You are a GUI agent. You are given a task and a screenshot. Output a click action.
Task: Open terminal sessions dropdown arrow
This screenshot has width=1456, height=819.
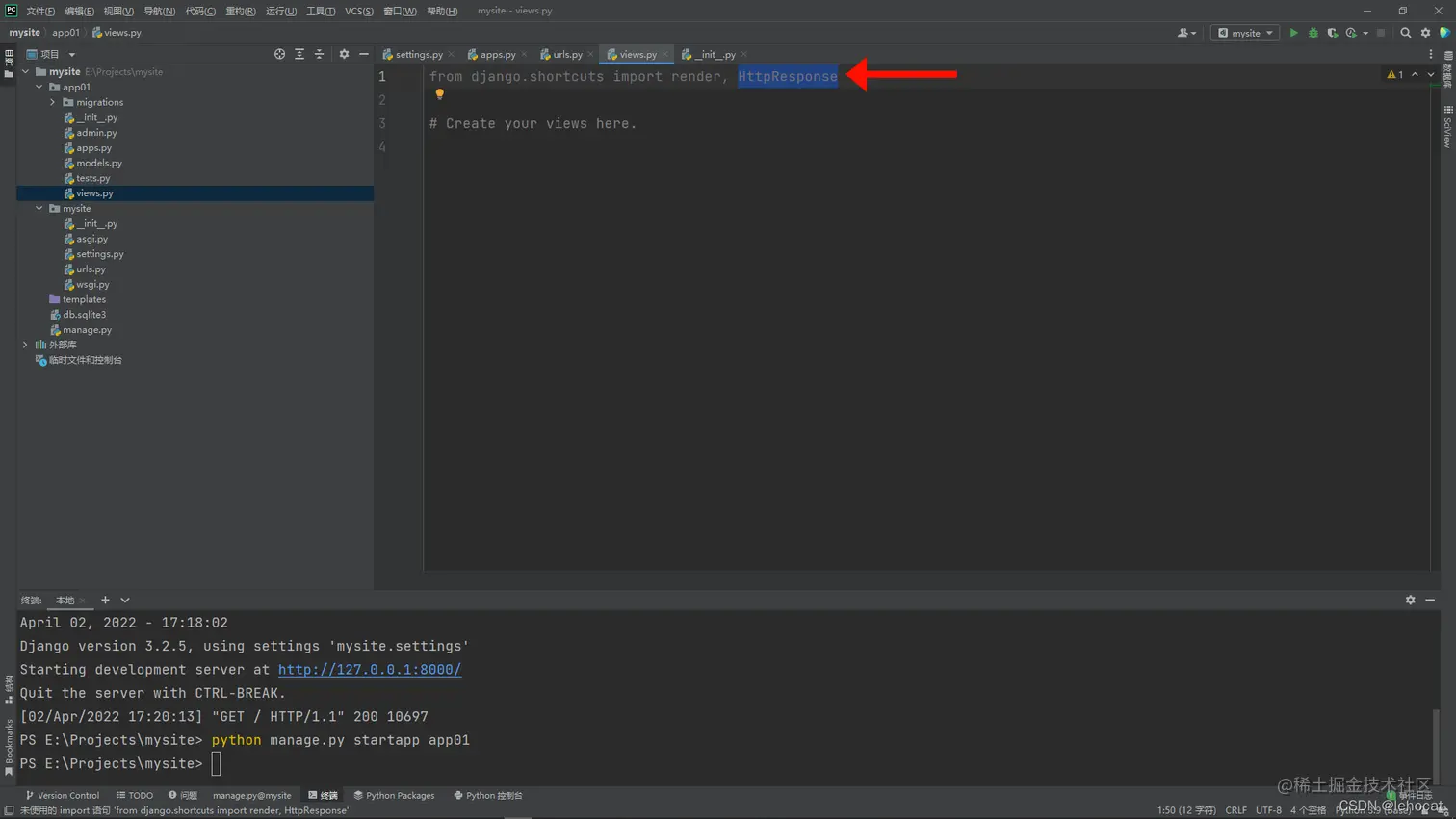[x=125, y=600]
